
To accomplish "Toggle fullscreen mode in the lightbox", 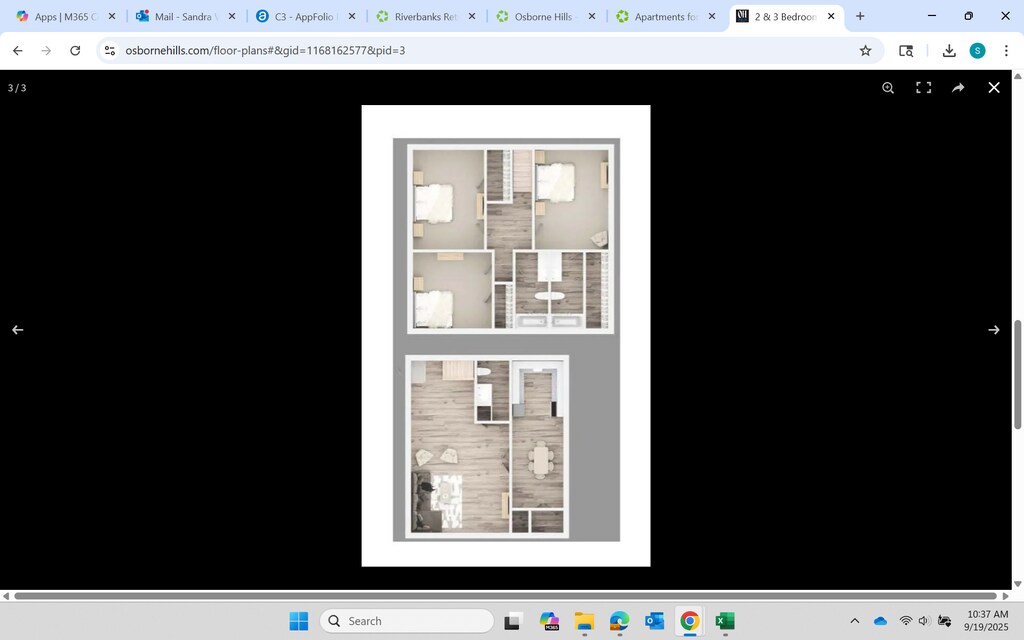I will [923, 88].
